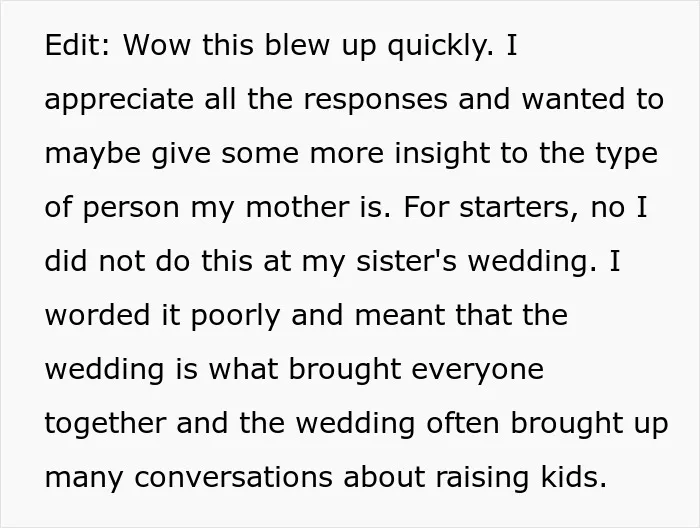Click the word "quickly." in the first line
Viewport: 700px width, 528px height.
(441, 46)
